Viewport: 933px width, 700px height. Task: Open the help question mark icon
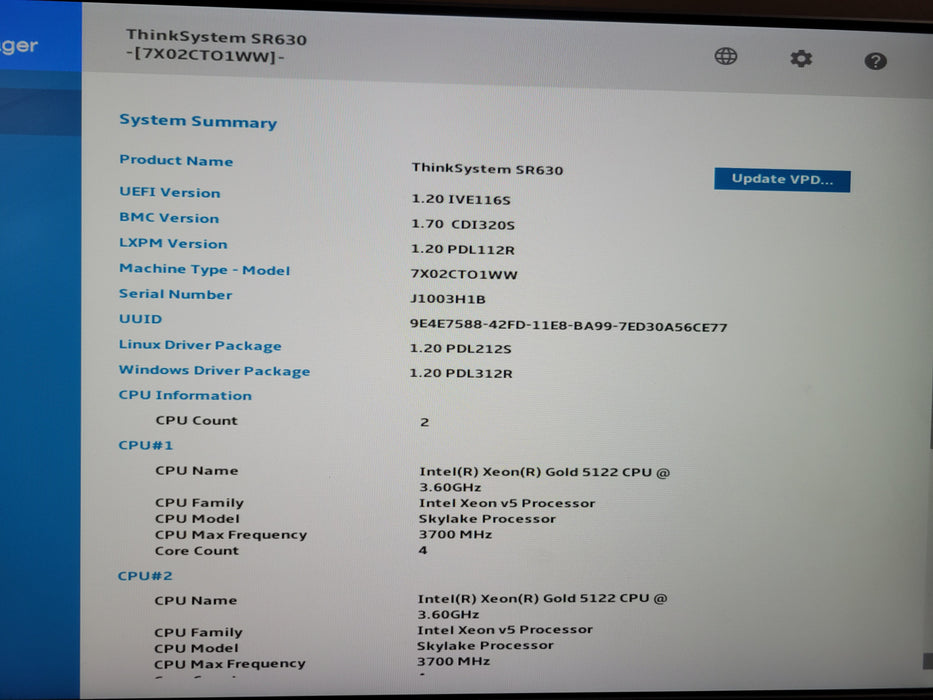(x=875, y=61)
